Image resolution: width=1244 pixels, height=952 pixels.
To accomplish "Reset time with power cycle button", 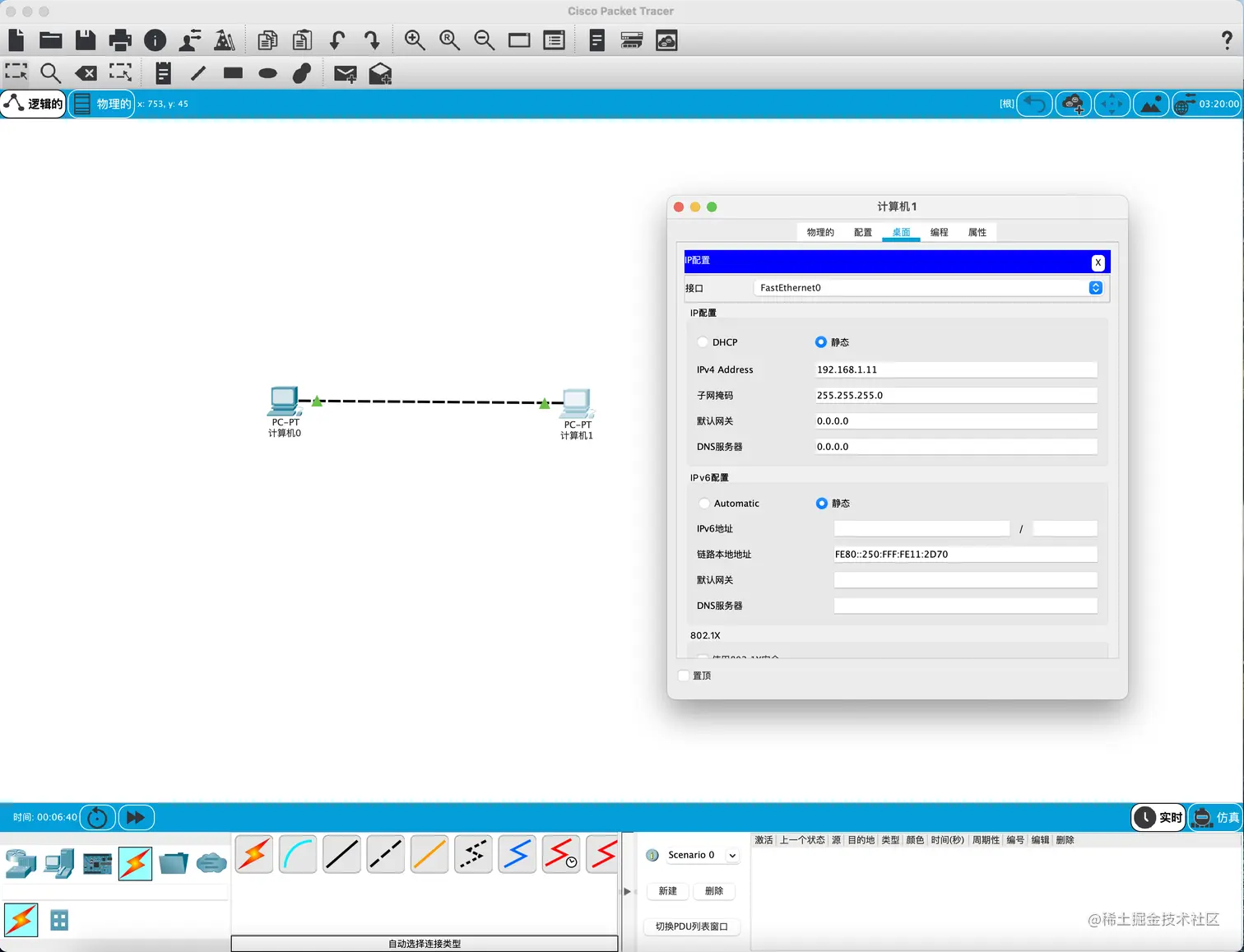I will (97, 817).
